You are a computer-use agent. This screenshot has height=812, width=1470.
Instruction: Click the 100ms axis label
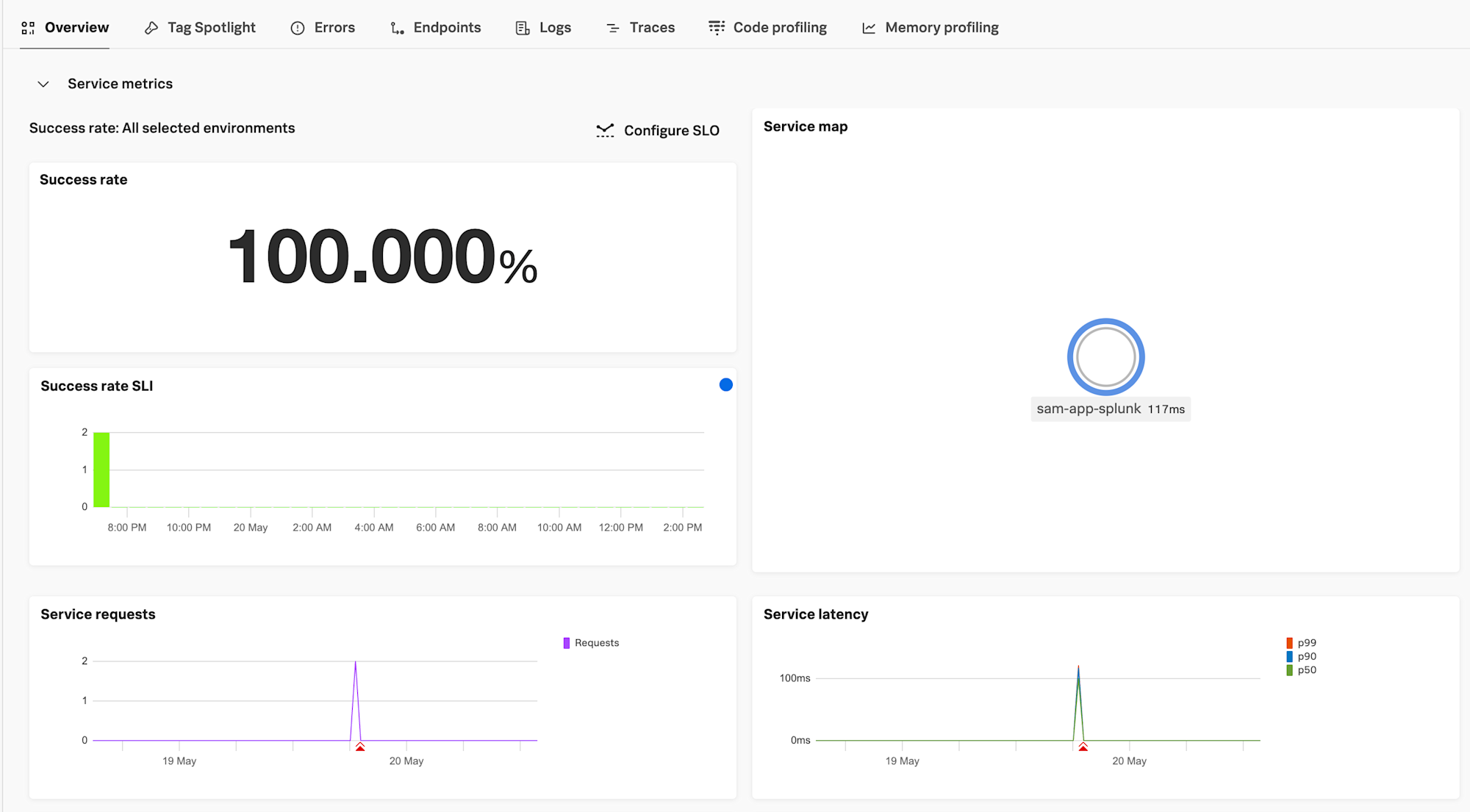coord(795,678)
